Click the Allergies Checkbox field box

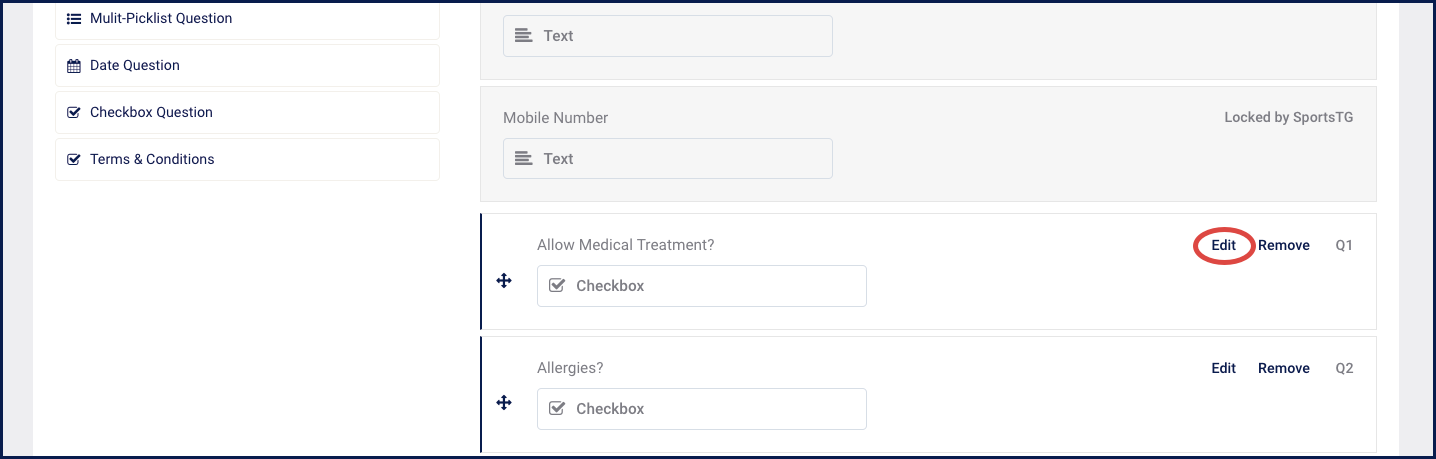[x=702, y=409]
